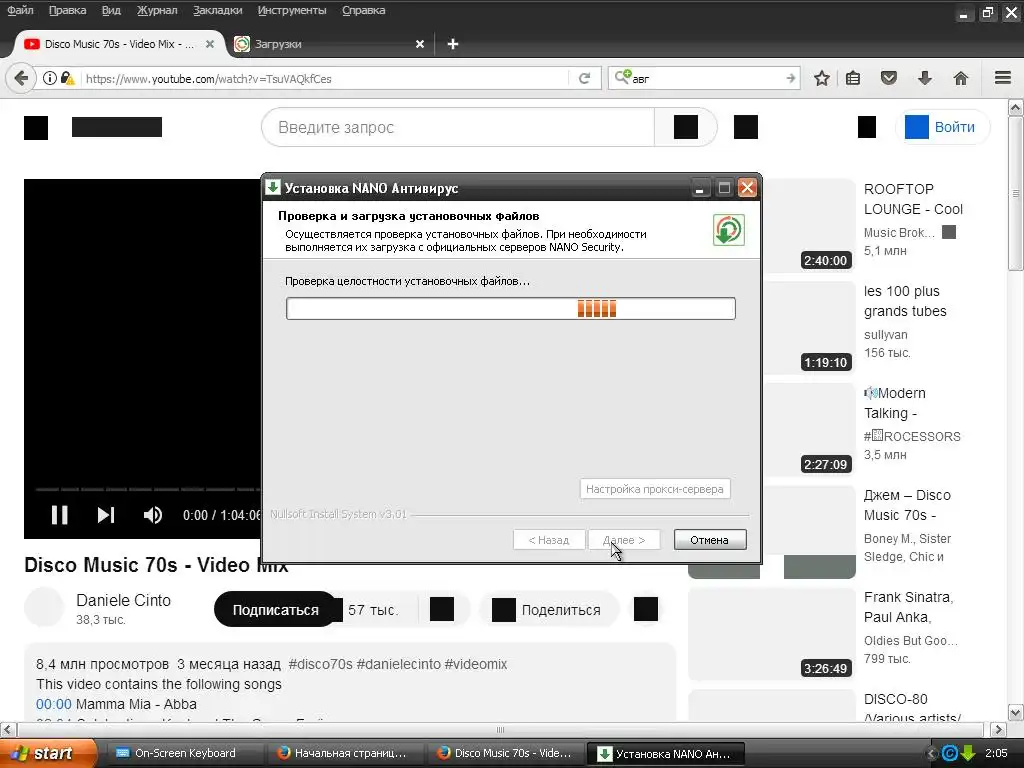The image size is (1024, 768).
Task: Save page to Pocket
Action: coord(889,78)
